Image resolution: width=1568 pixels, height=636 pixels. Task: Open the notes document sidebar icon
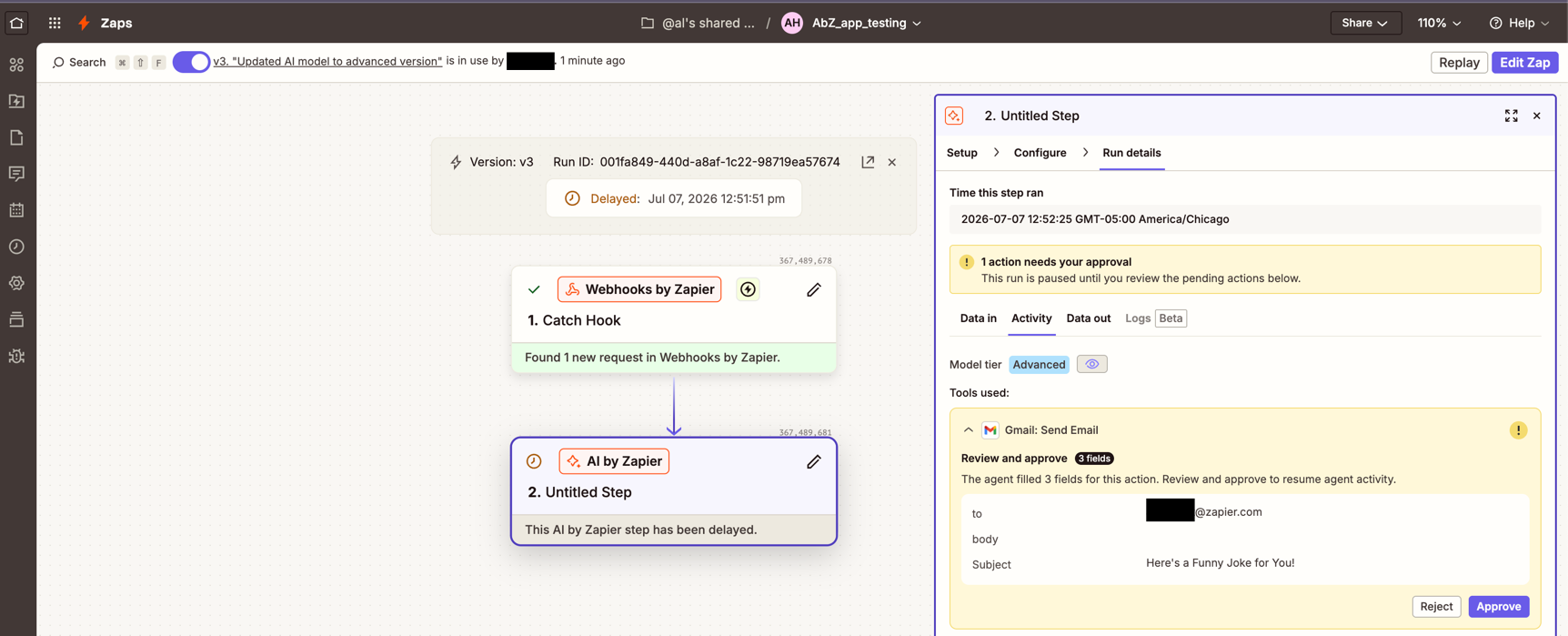(16, 137)
